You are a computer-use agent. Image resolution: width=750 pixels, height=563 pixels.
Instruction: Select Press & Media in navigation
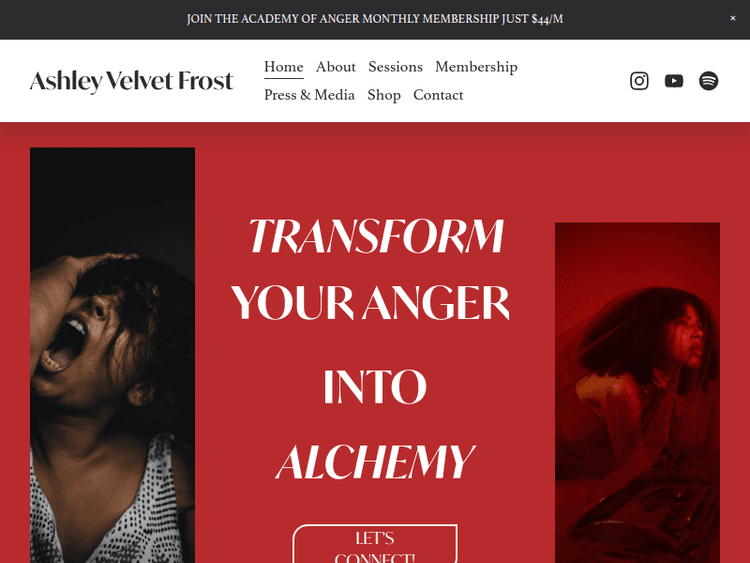309,95
